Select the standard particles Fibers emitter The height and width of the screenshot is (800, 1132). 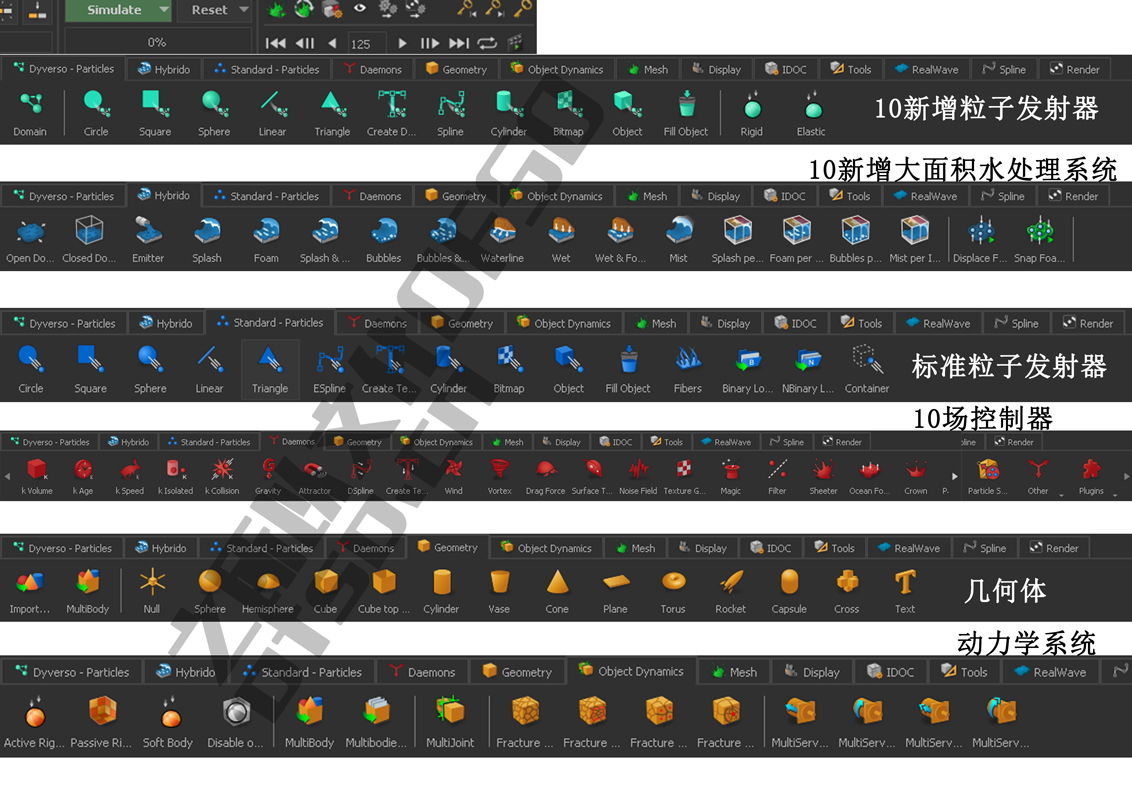pos(688,359)
